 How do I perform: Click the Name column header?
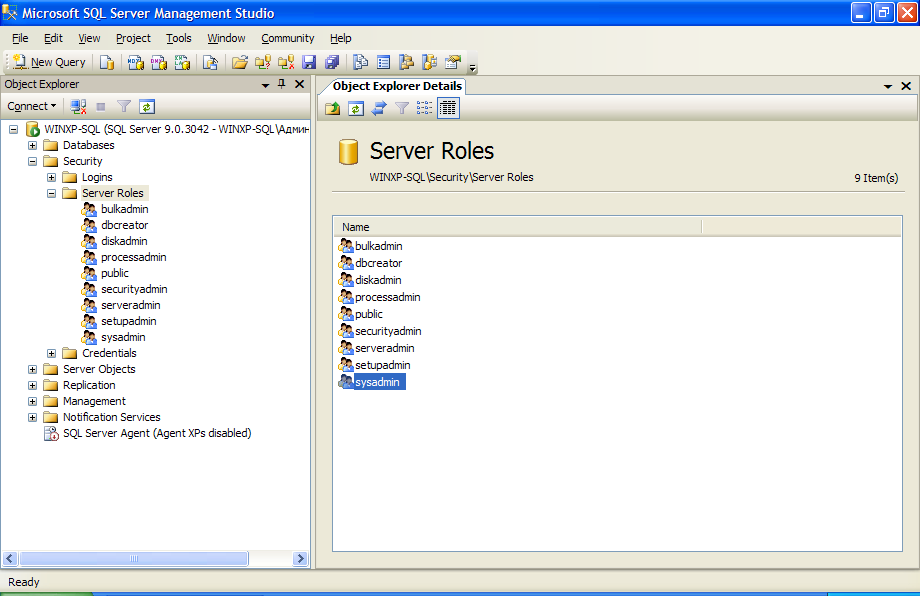[x=518, y=227]
